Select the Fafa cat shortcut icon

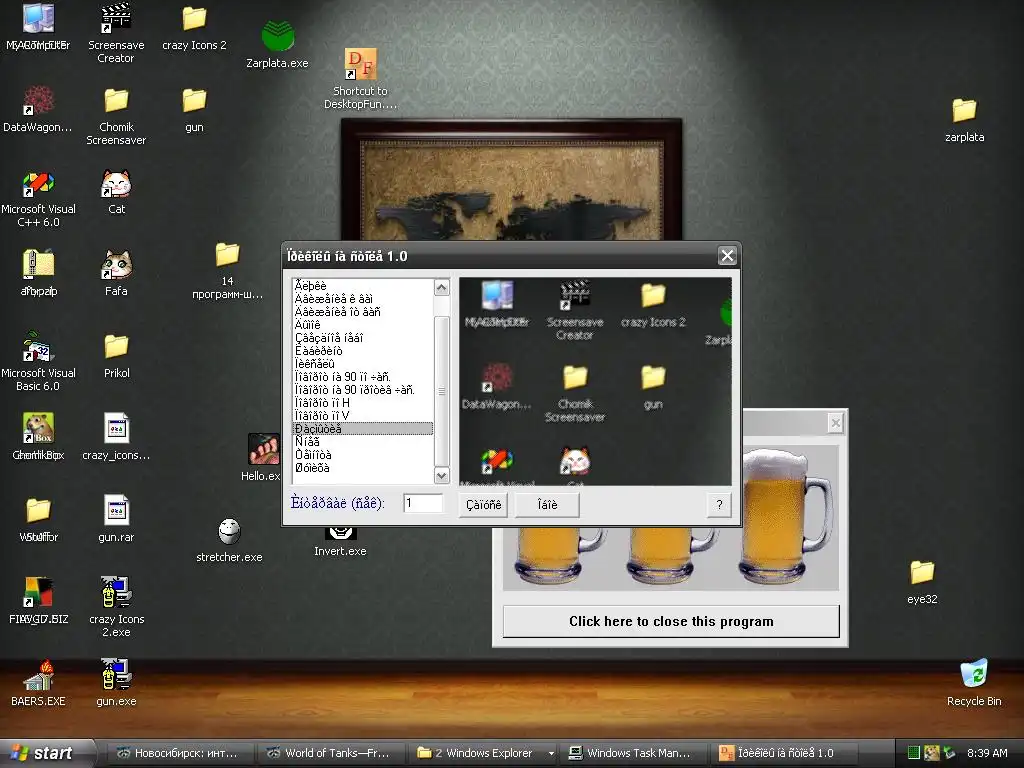(116, 273)
